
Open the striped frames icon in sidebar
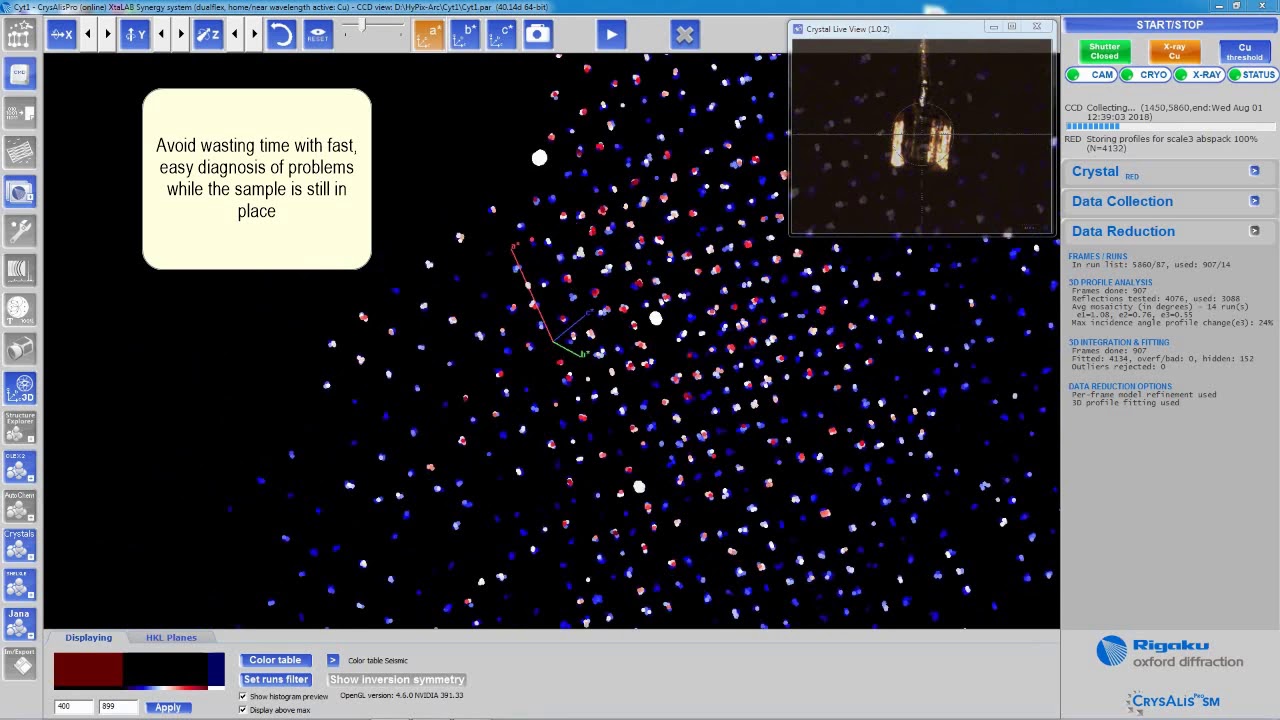[x=20, y=151]
